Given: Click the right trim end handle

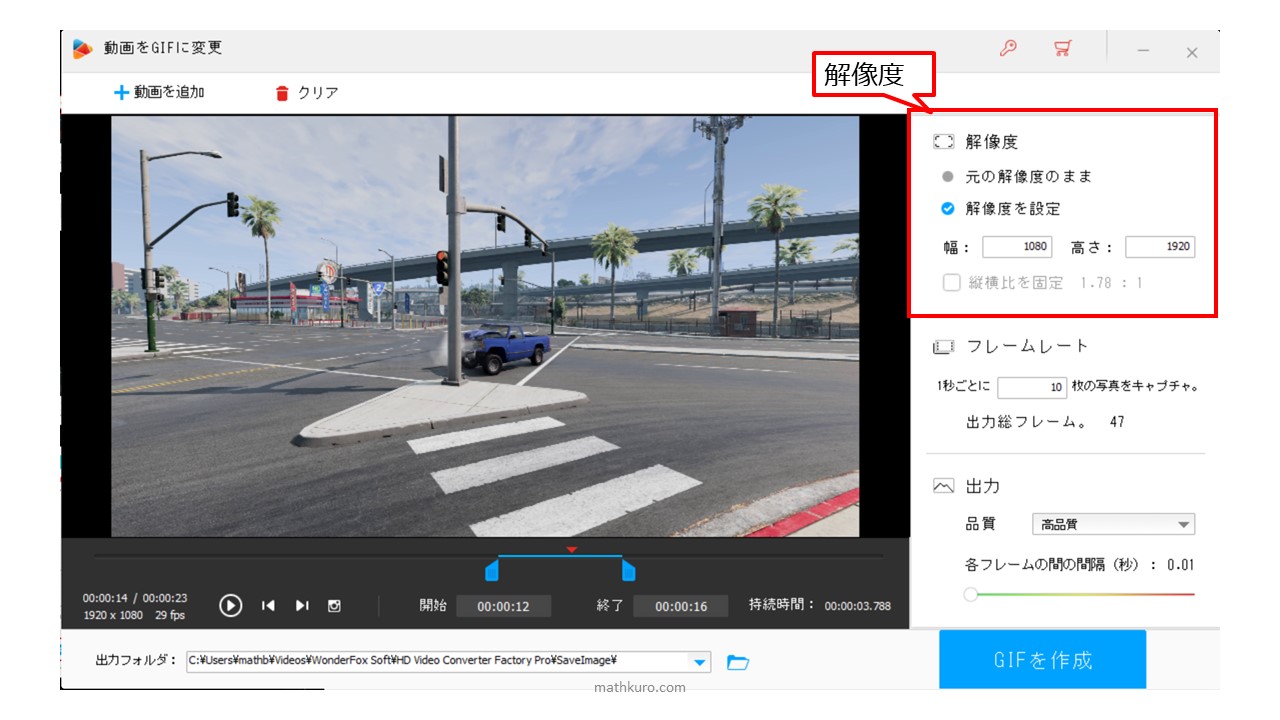Looking at the screenshot, I should click(628, 570).
